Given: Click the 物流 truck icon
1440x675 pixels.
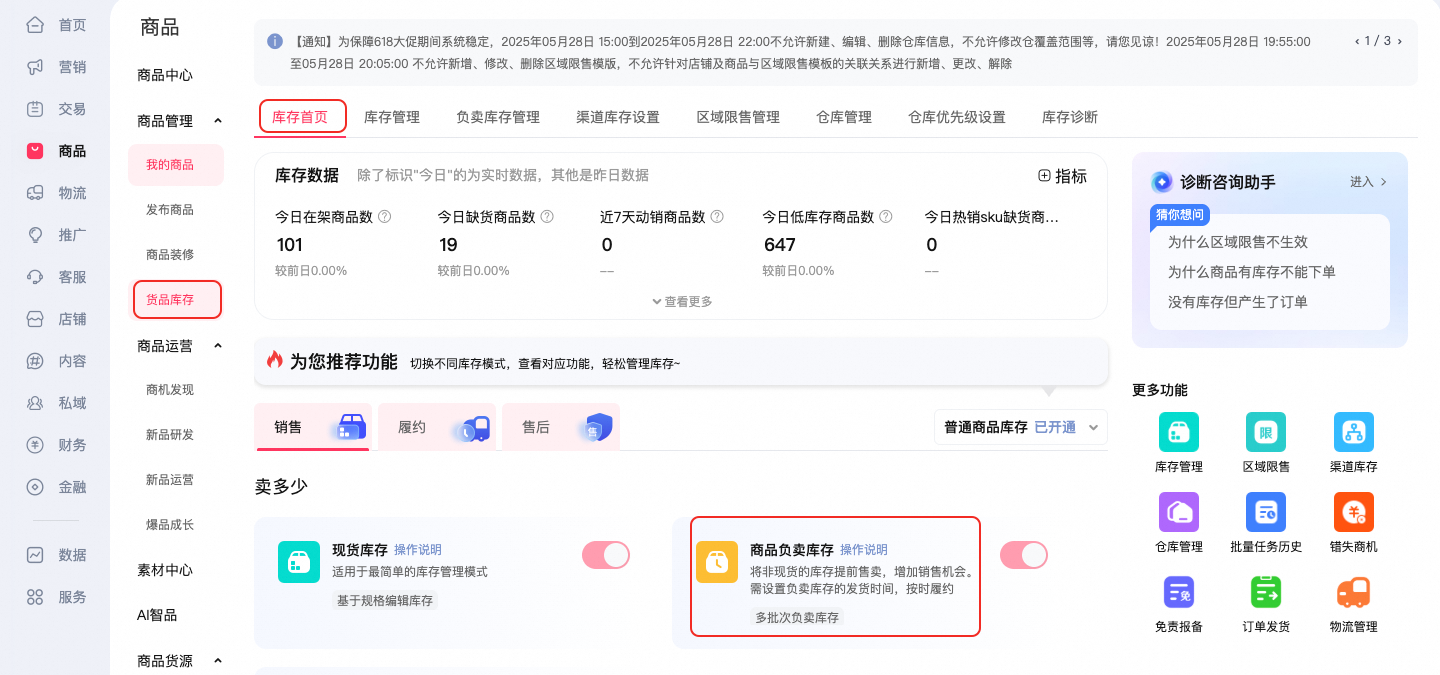Looking at the screenshot, I should (x=35, y=193).
